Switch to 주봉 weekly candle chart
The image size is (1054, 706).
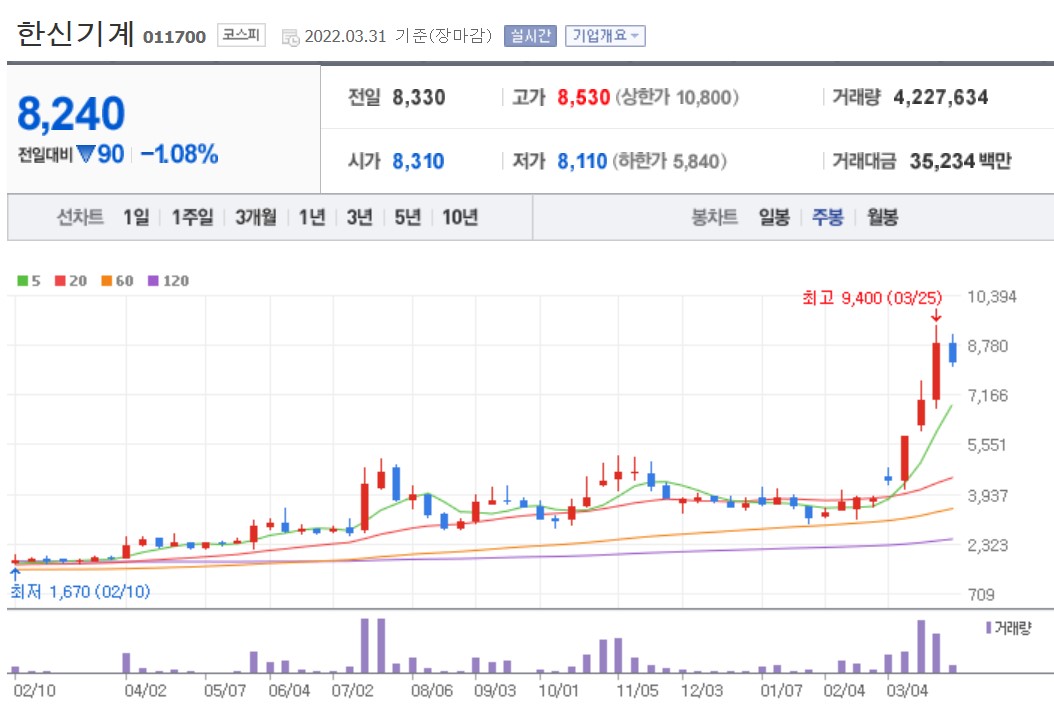(827, 217)
